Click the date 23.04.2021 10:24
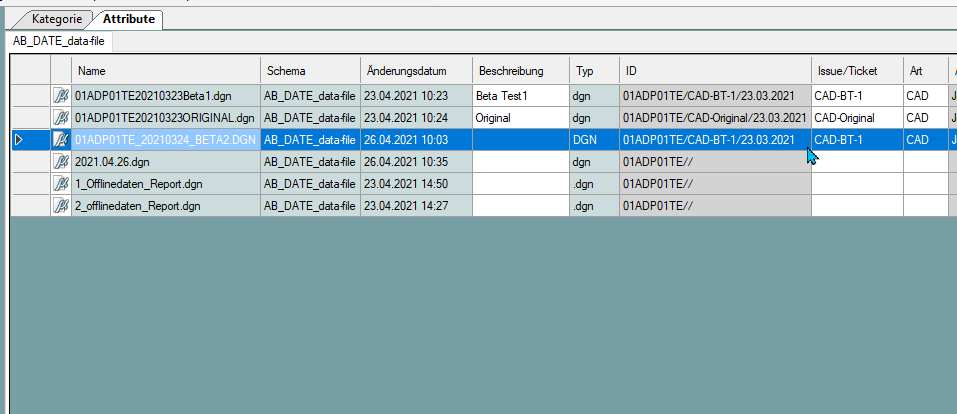This screenshot has height=414, width=957. coord(406,118)
